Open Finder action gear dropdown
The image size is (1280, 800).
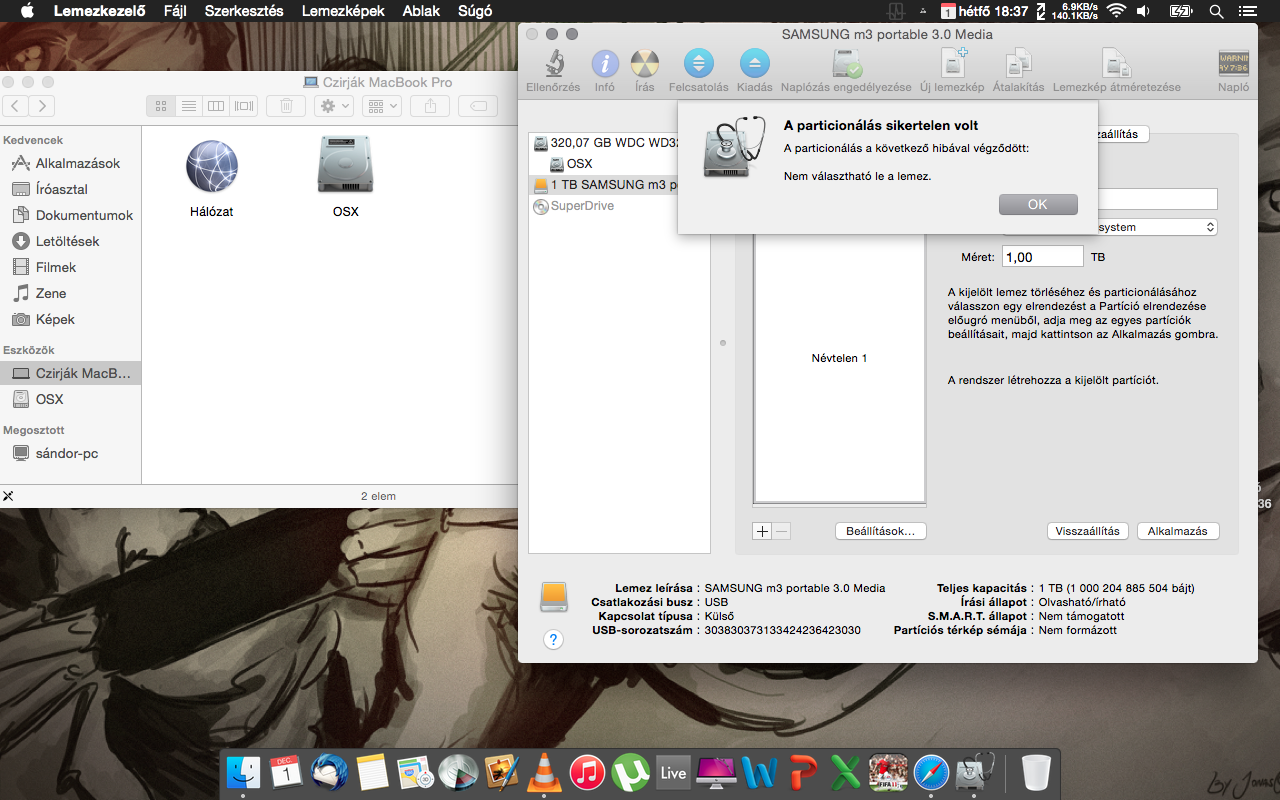(x=334, y=105)
